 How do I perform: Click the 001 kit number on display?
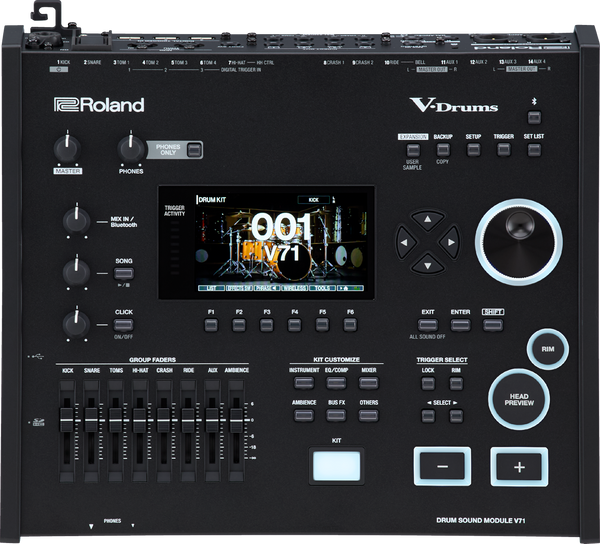(x=281, y=226)
